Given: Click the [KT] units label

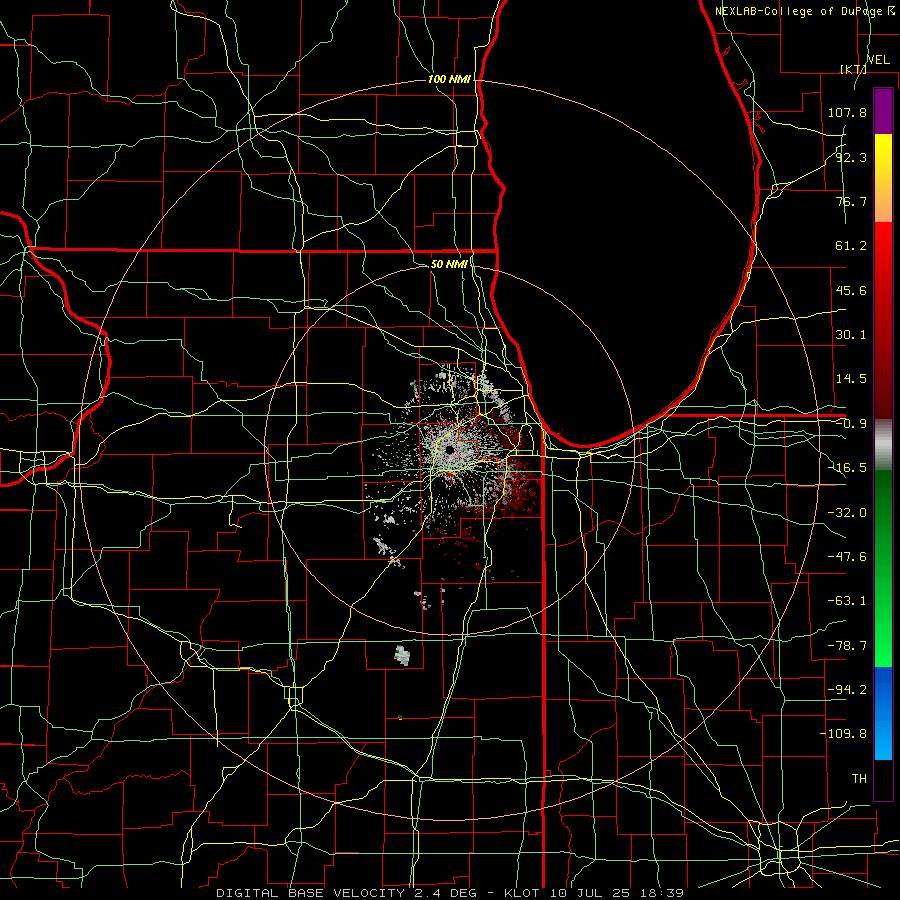Looking at the screenshot, I should pos(854,69).
